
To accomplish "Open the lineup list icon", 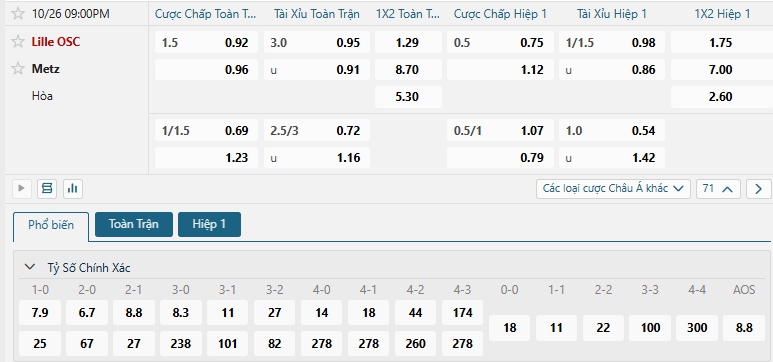I will point(47,188).
